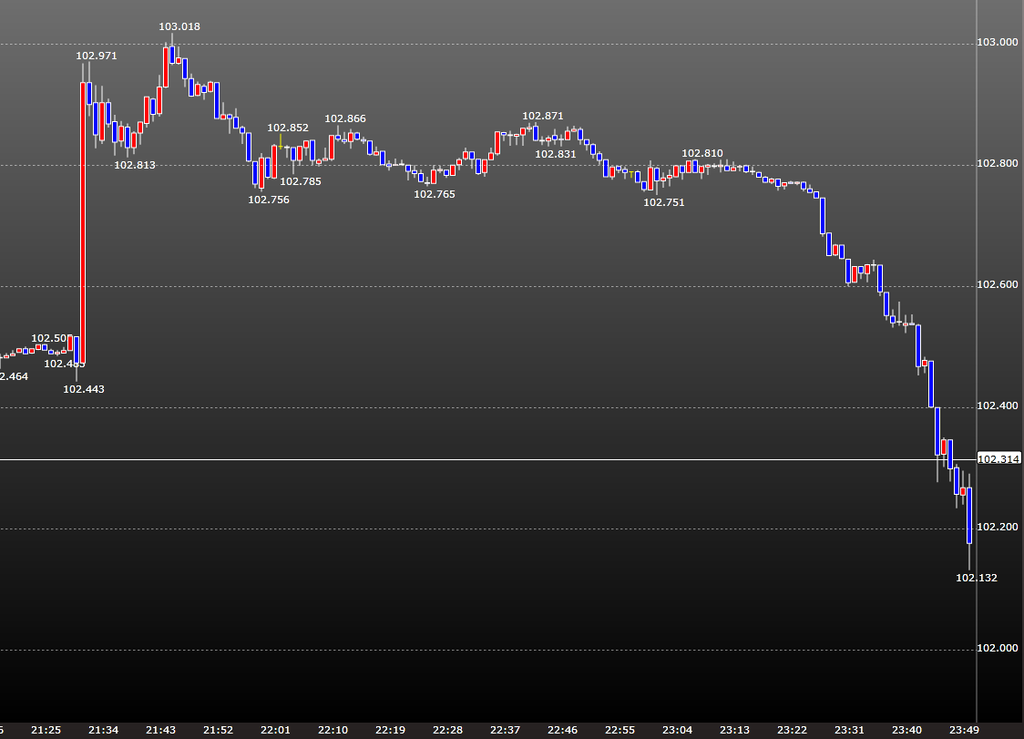
Task: Click the 21:52 time axis label
Action: pyautogui.click(x=218, y=731)
